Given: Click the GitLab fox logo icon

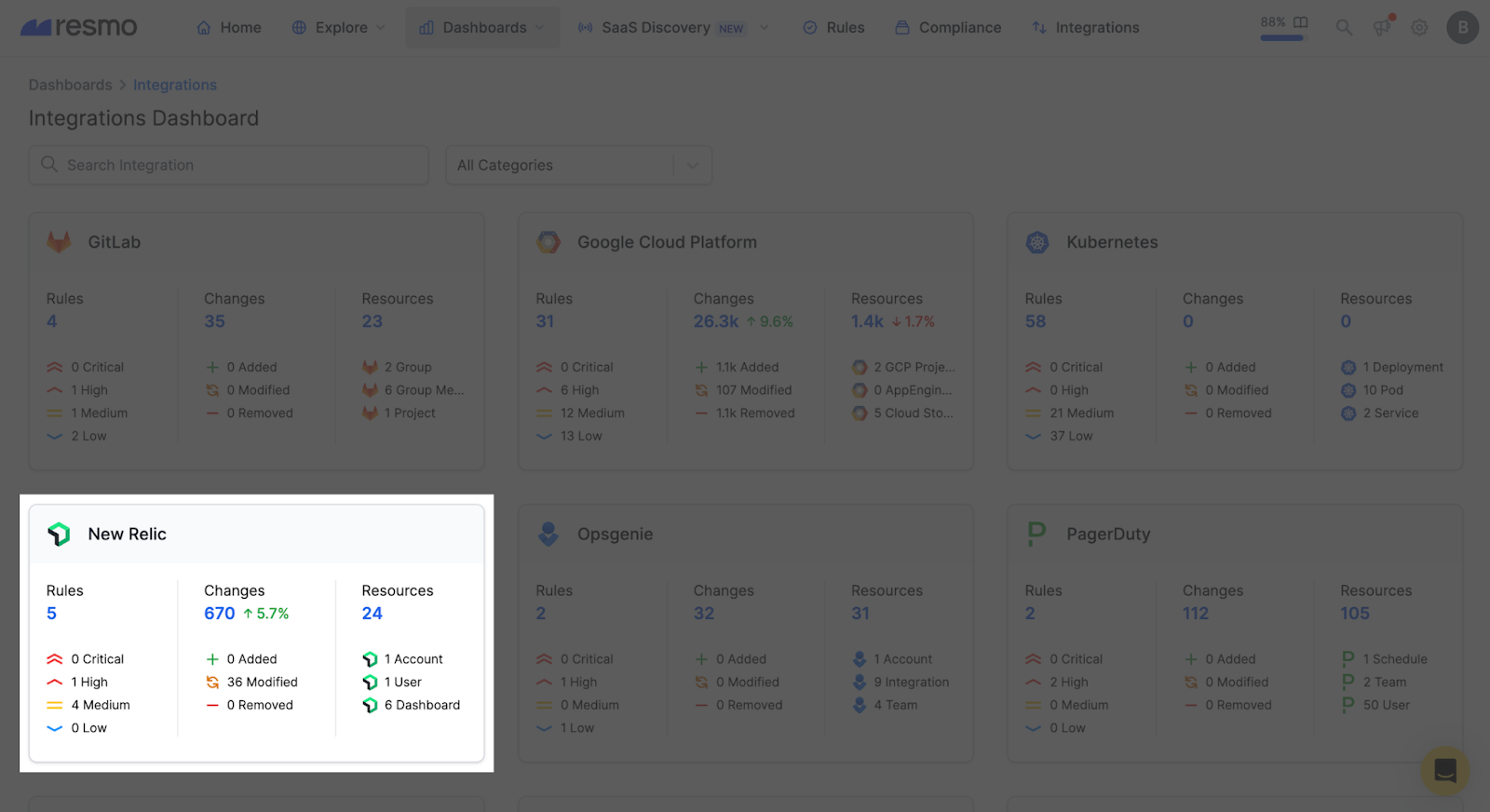Looking at the screenshot, I should (60, 242).
